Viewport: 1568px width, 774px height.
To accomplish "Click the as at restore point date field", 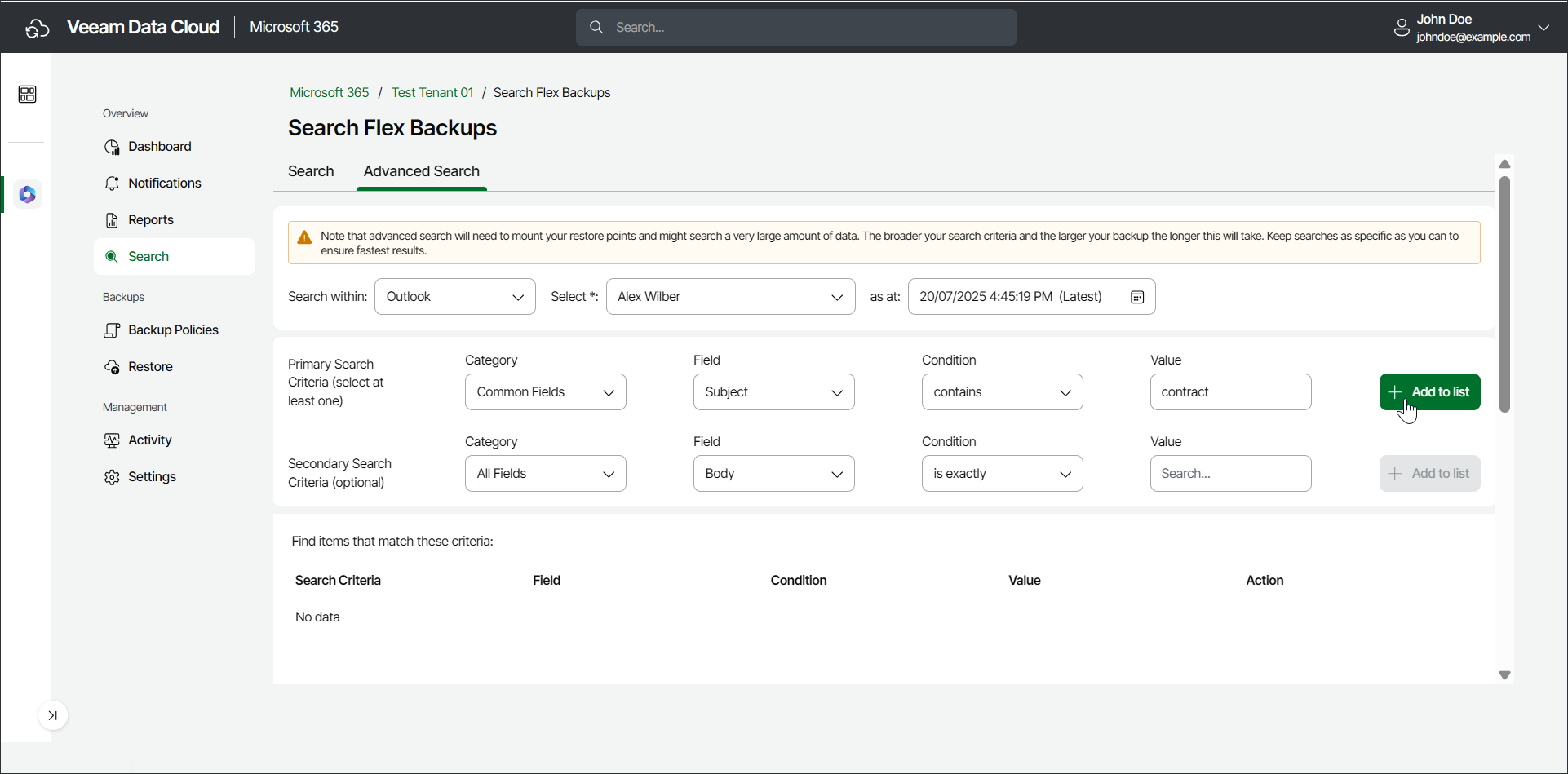I will 1031,297.
